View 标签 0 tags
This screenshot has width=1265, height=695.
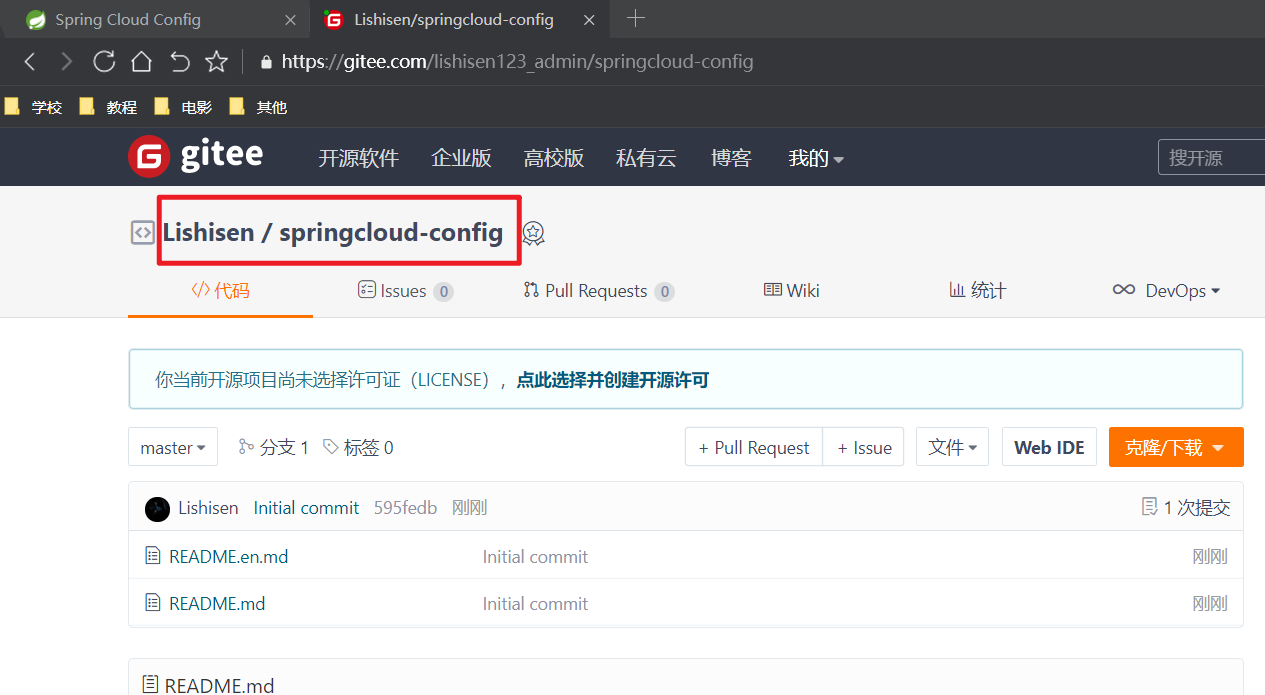[x=358, y=447]
